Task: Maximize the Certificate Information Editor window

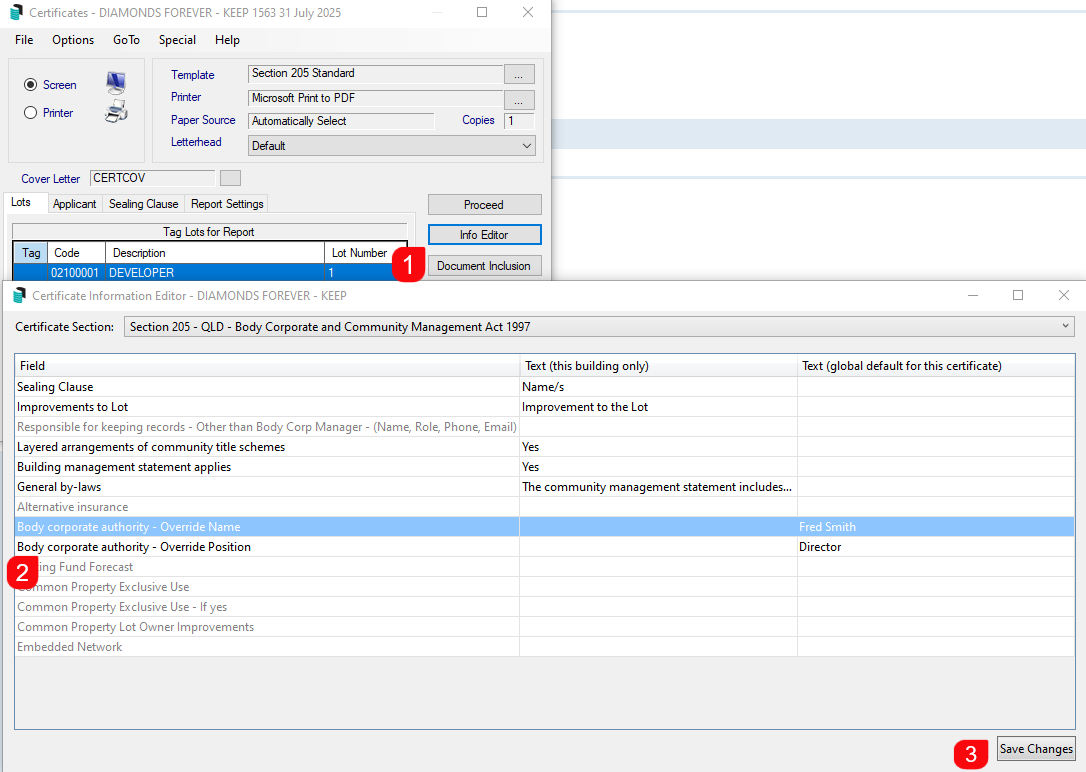Action: click(1018, 295)
